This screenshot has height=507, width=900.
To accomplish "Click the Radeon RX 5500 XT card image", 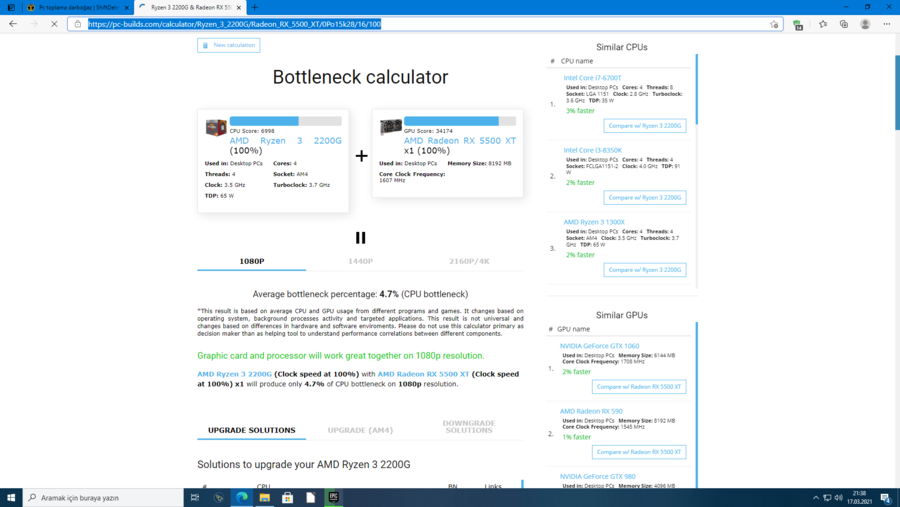I will click(x=390, y=126).
